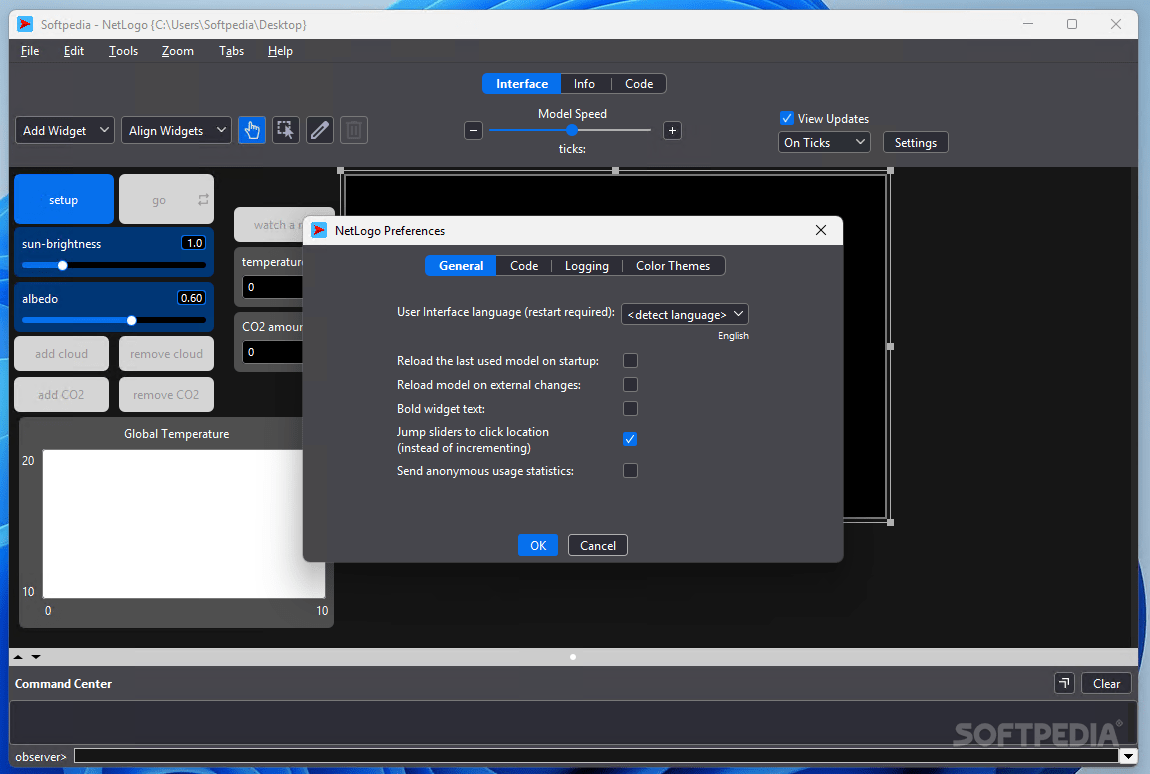Click the go button
The width and height of the screenshot is (1150, 774).
166,199
